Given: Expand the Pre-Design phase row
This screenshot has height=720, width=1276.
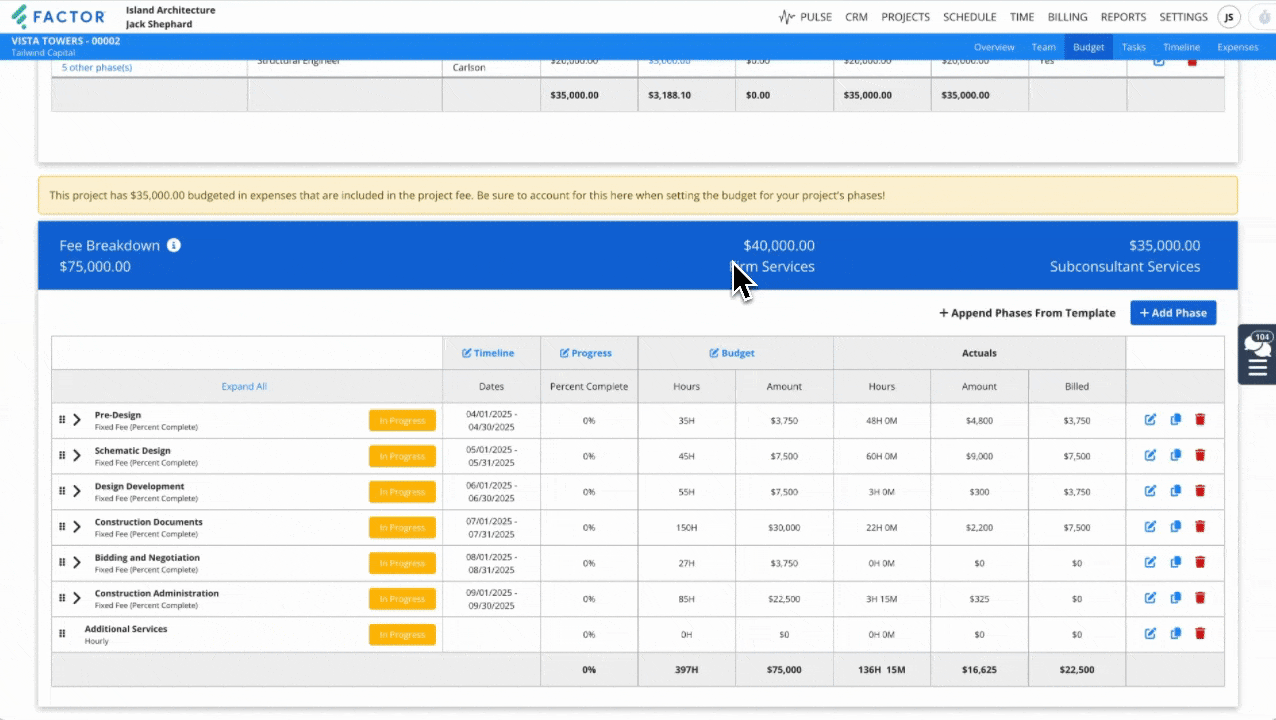Looking at the screenshot, I should tap(77, 420).
